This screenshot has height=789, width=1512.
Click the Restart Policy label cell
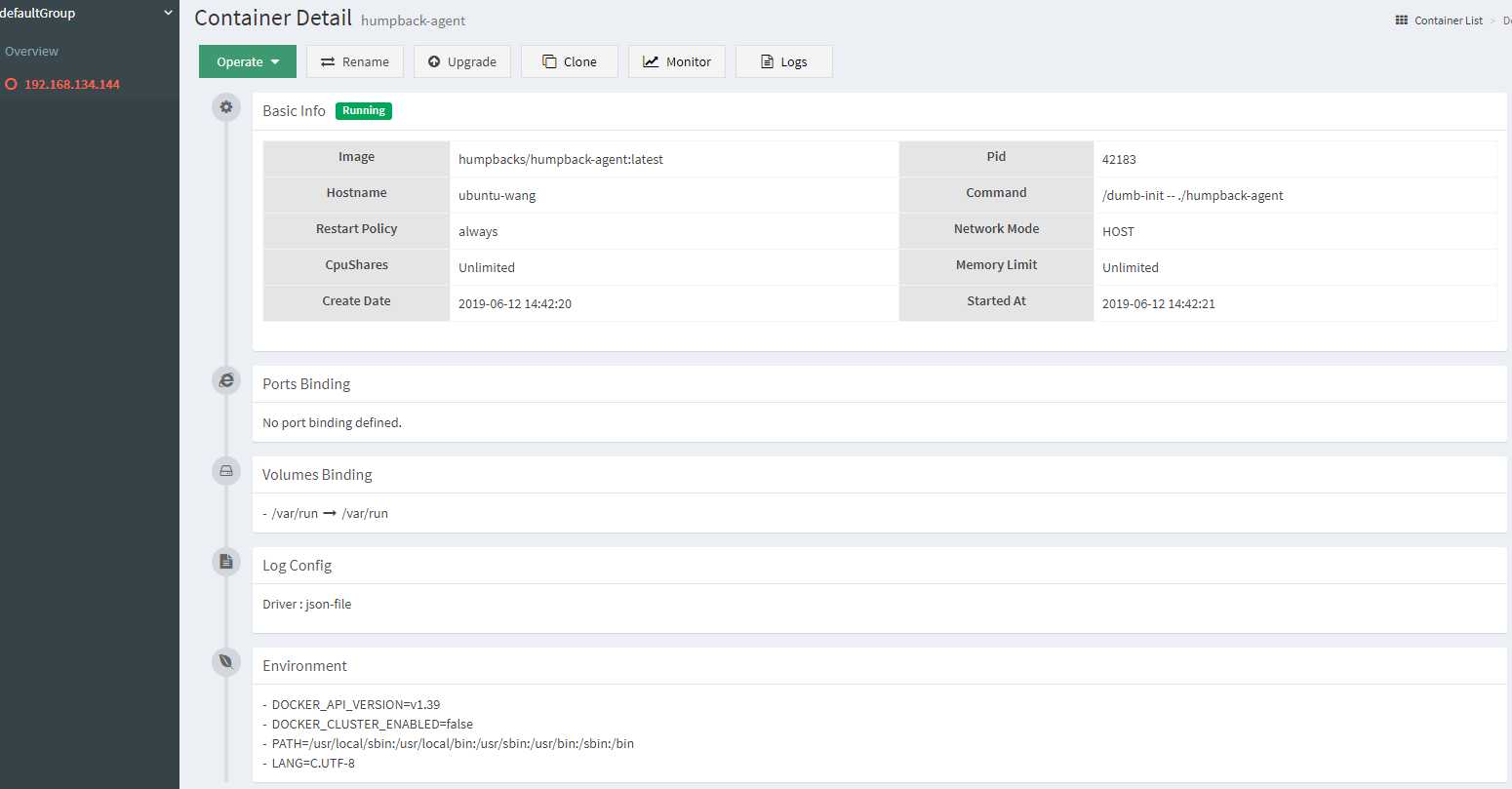pos(356,229)
